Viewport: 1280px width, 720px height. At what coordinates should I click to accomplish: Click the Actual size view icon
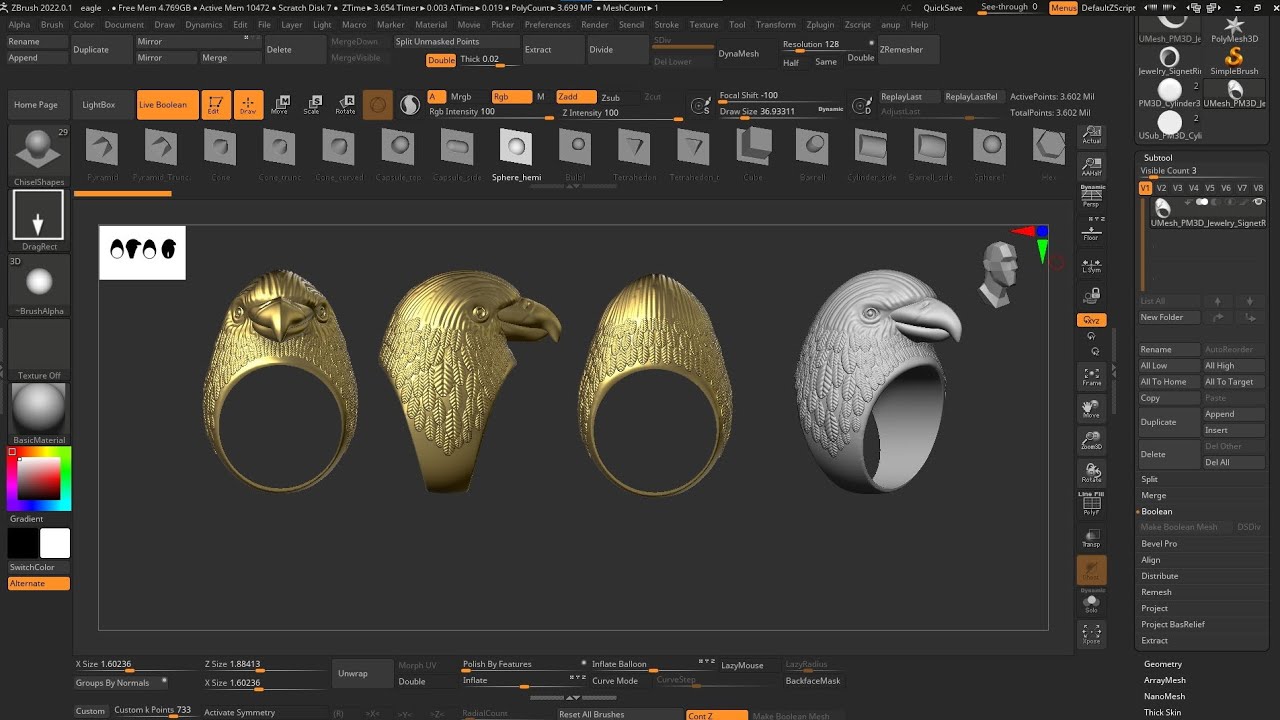(x=1091, y=135)
